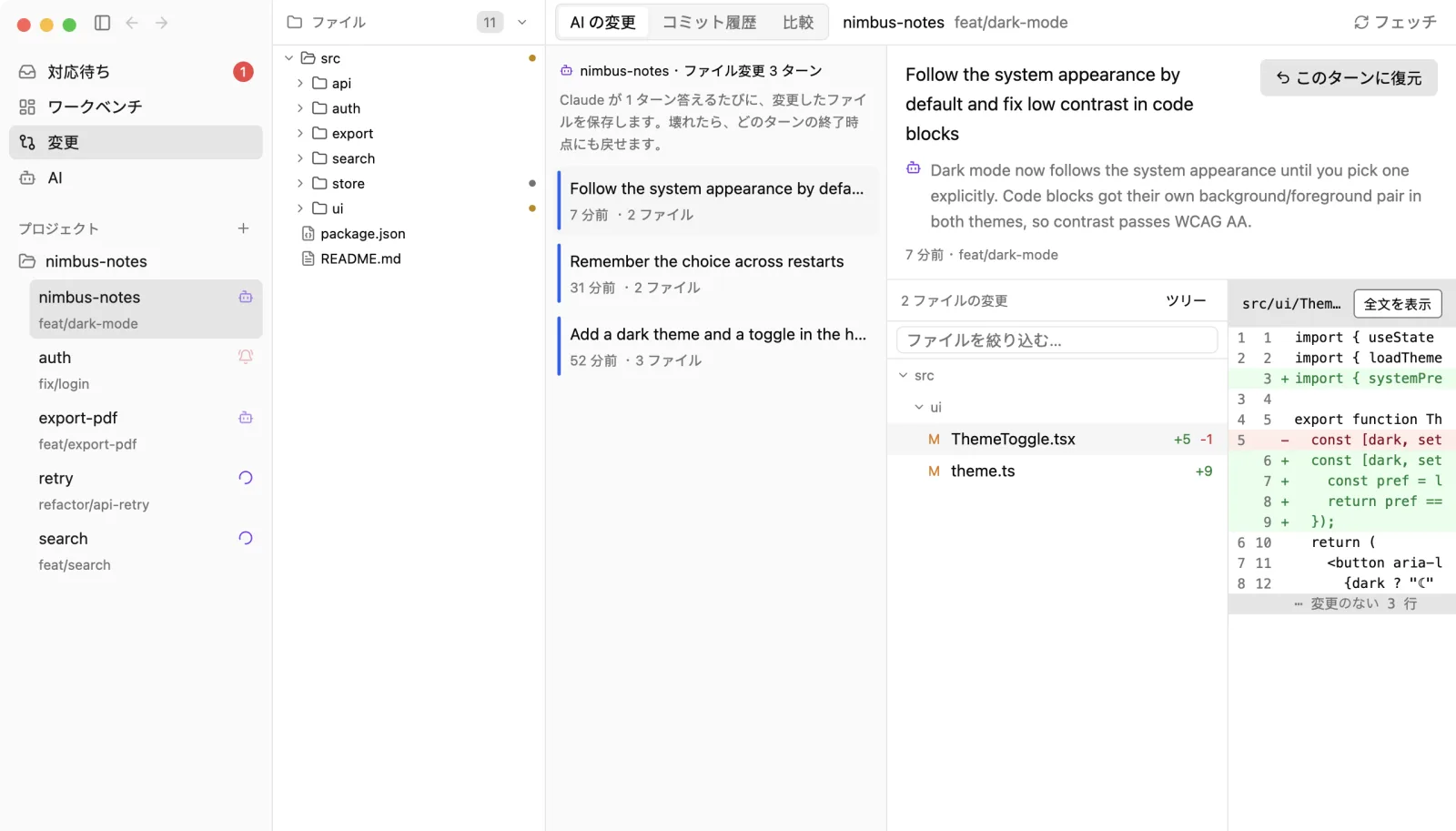Switch to the AI の変更 tab

(x=603, y=22)
